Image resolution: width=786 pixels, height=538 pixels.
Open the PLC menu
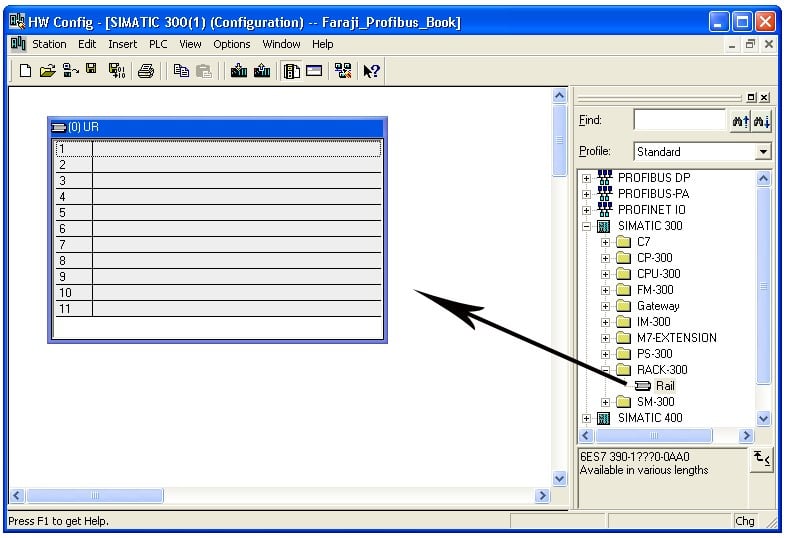click(158, 44)
